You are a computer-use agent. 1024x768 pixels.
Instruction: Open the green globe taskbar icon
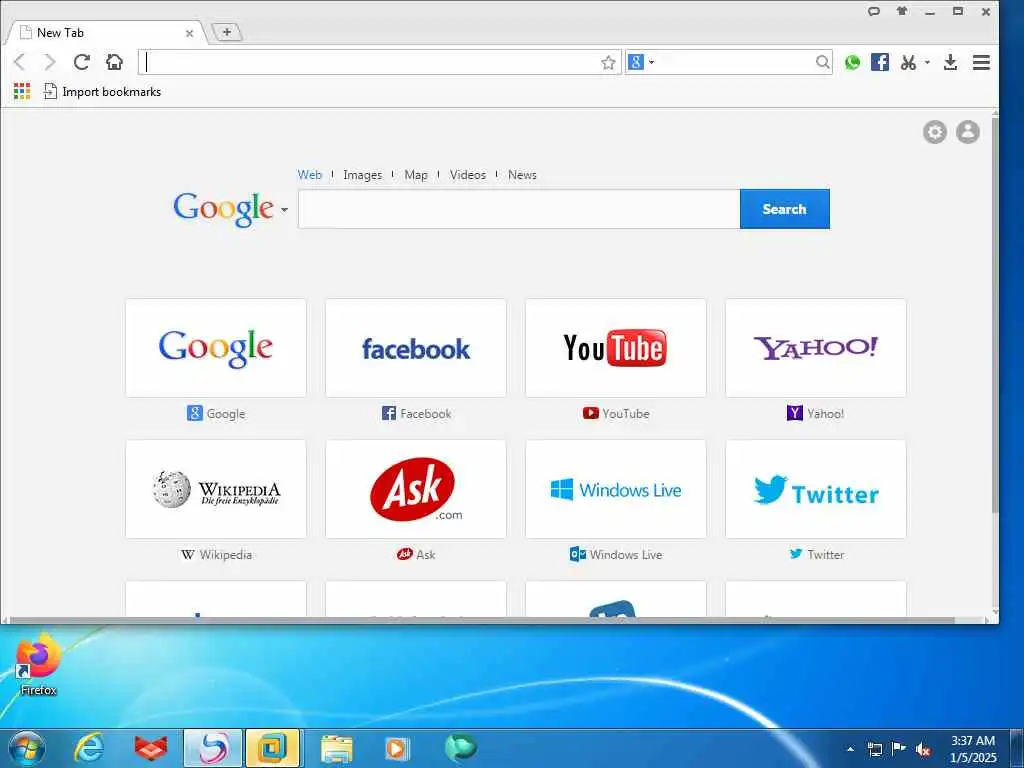461,748
